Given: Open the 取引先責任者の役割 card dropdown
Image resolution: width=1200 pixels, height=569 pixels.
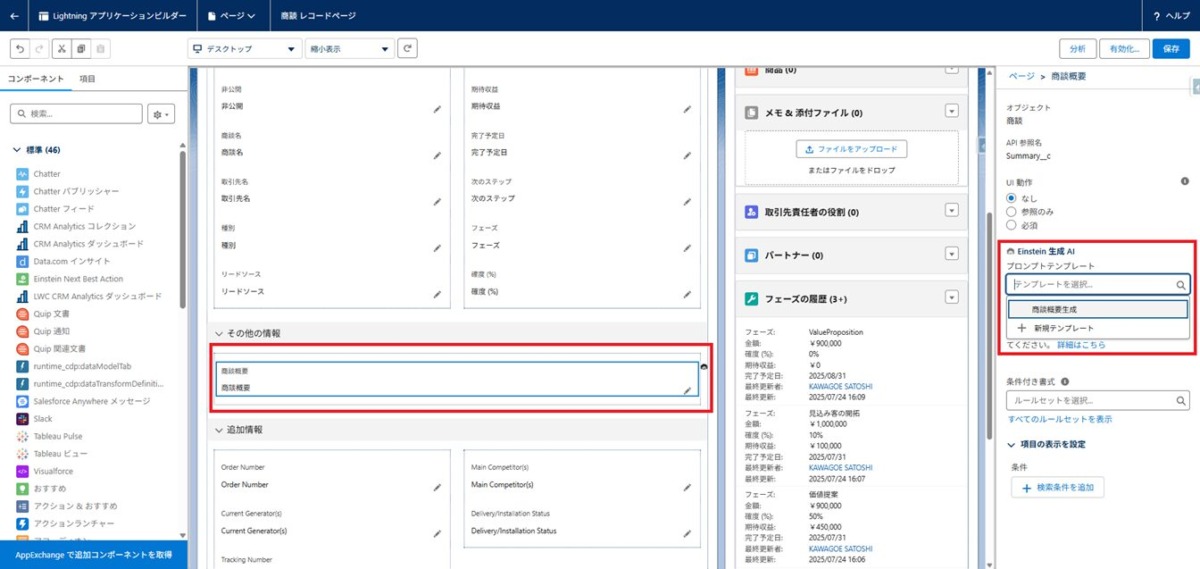Looking at the screenshot, I should click(x=951, y=210).
